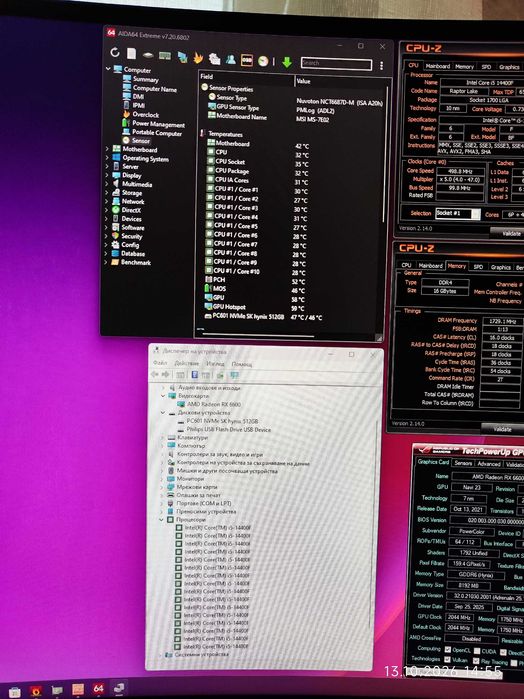524x699 pixels.
Task: Switch to Graphics tab in upper CPU-Z
Action: tap(509, 67)
